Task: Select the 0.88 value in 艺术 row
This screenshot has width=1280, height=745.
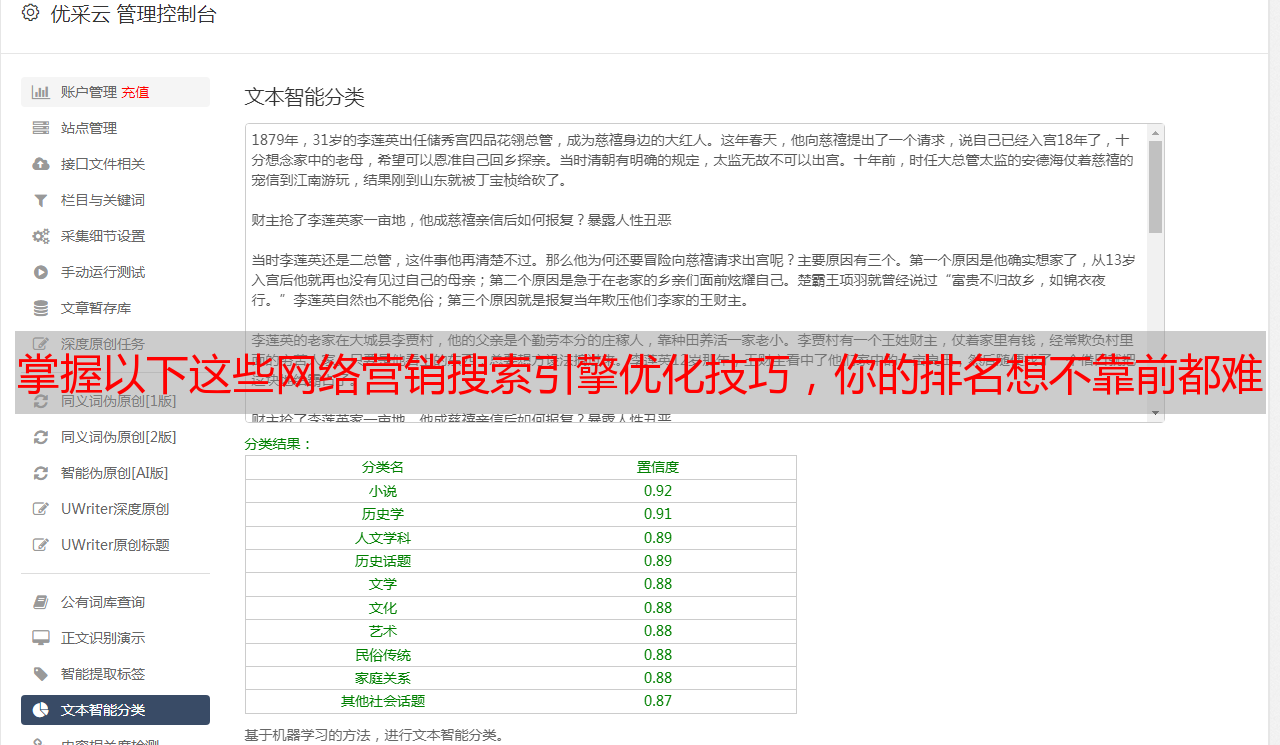Action: point(658,631)
